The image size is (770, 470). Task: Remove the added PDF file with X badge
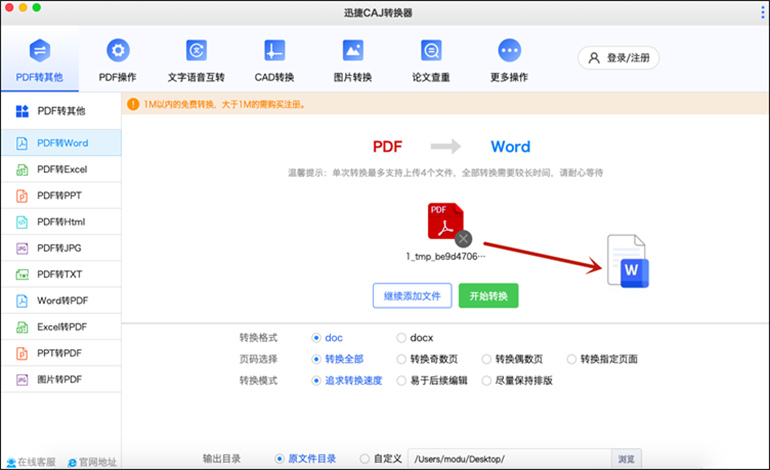point(463,239)
